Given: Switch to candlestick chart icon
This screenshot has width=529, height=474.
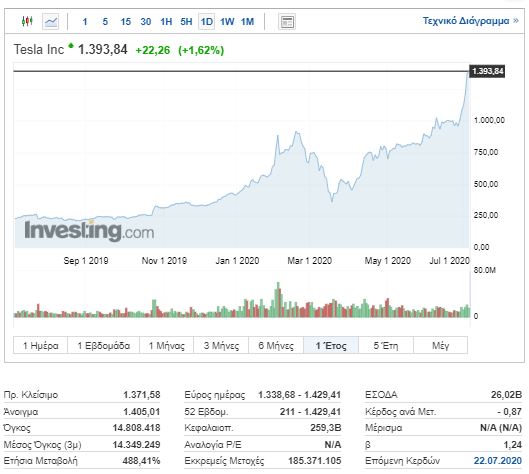Looking at the screenshot, I should coord(27,22).
